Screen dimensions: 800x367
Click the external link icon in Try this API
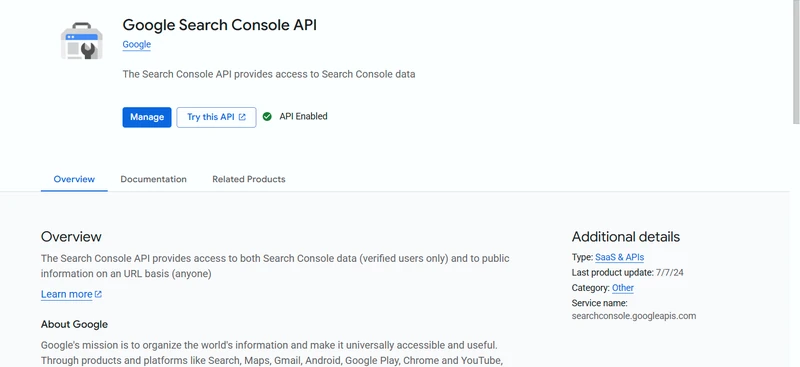tap(242, 117)
